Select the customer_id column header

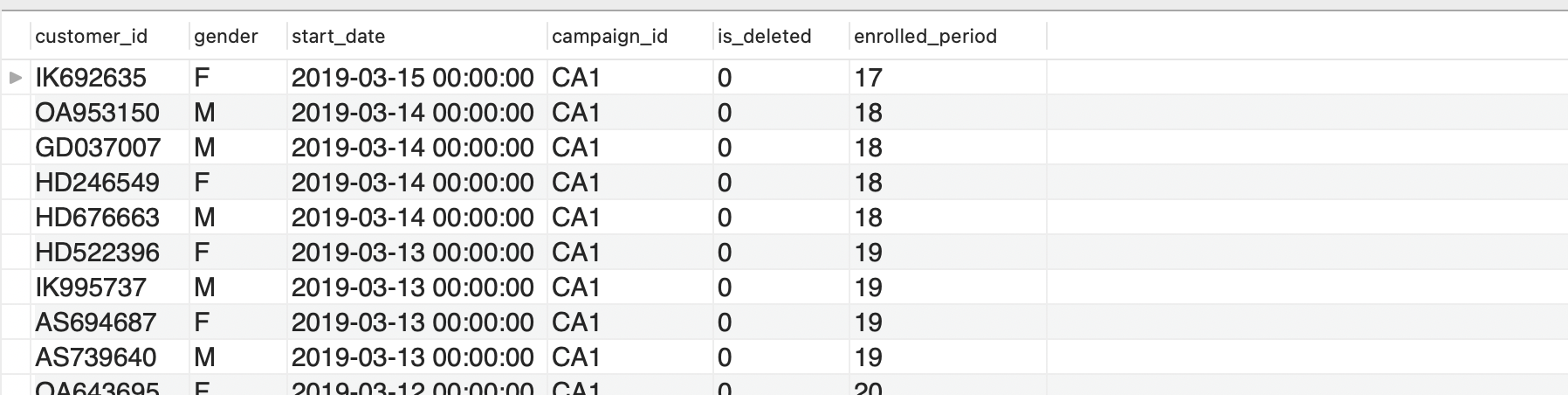pyautogui.click(x=109, y=36)
